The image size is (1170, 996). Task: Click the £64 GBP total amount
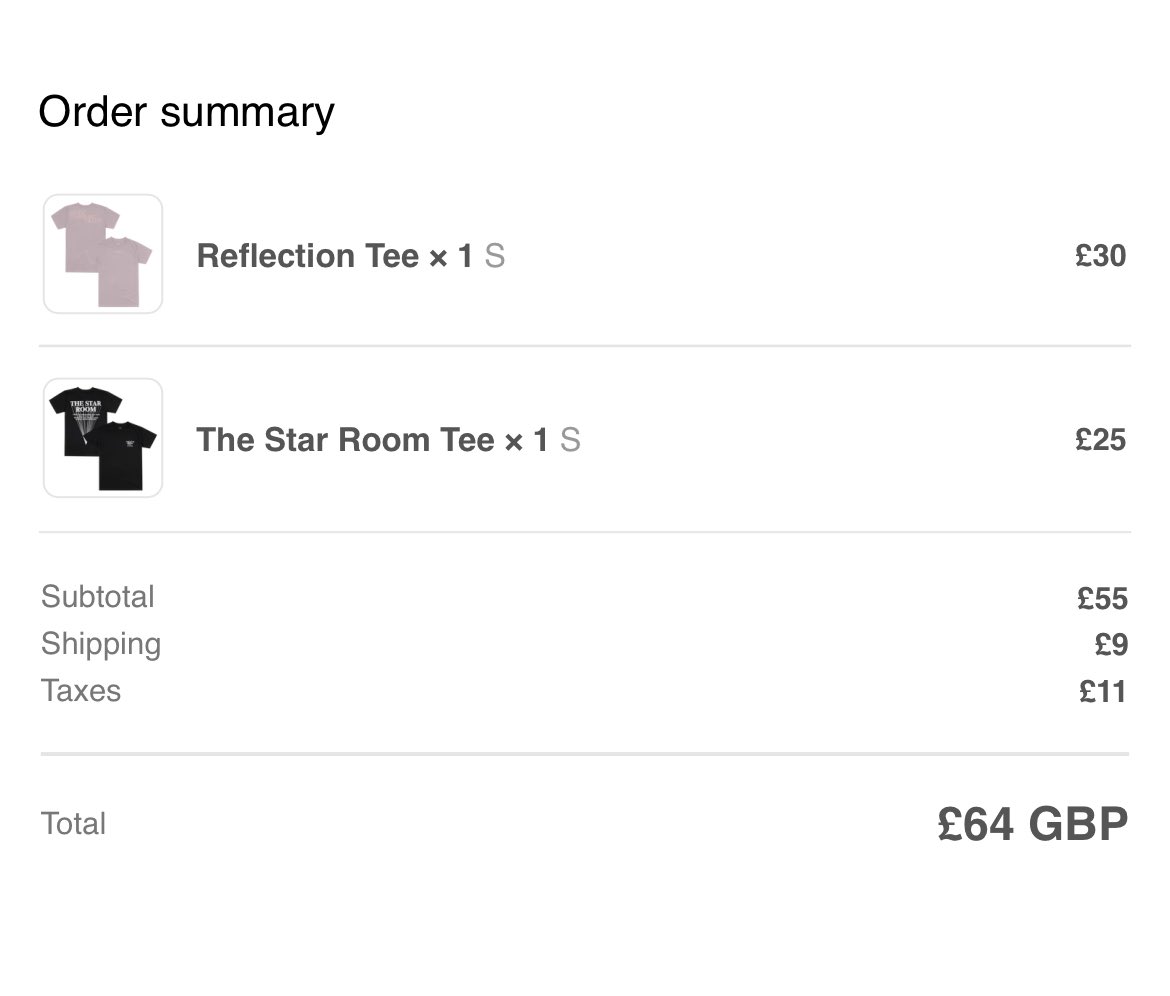click(x=1033, y=824)
